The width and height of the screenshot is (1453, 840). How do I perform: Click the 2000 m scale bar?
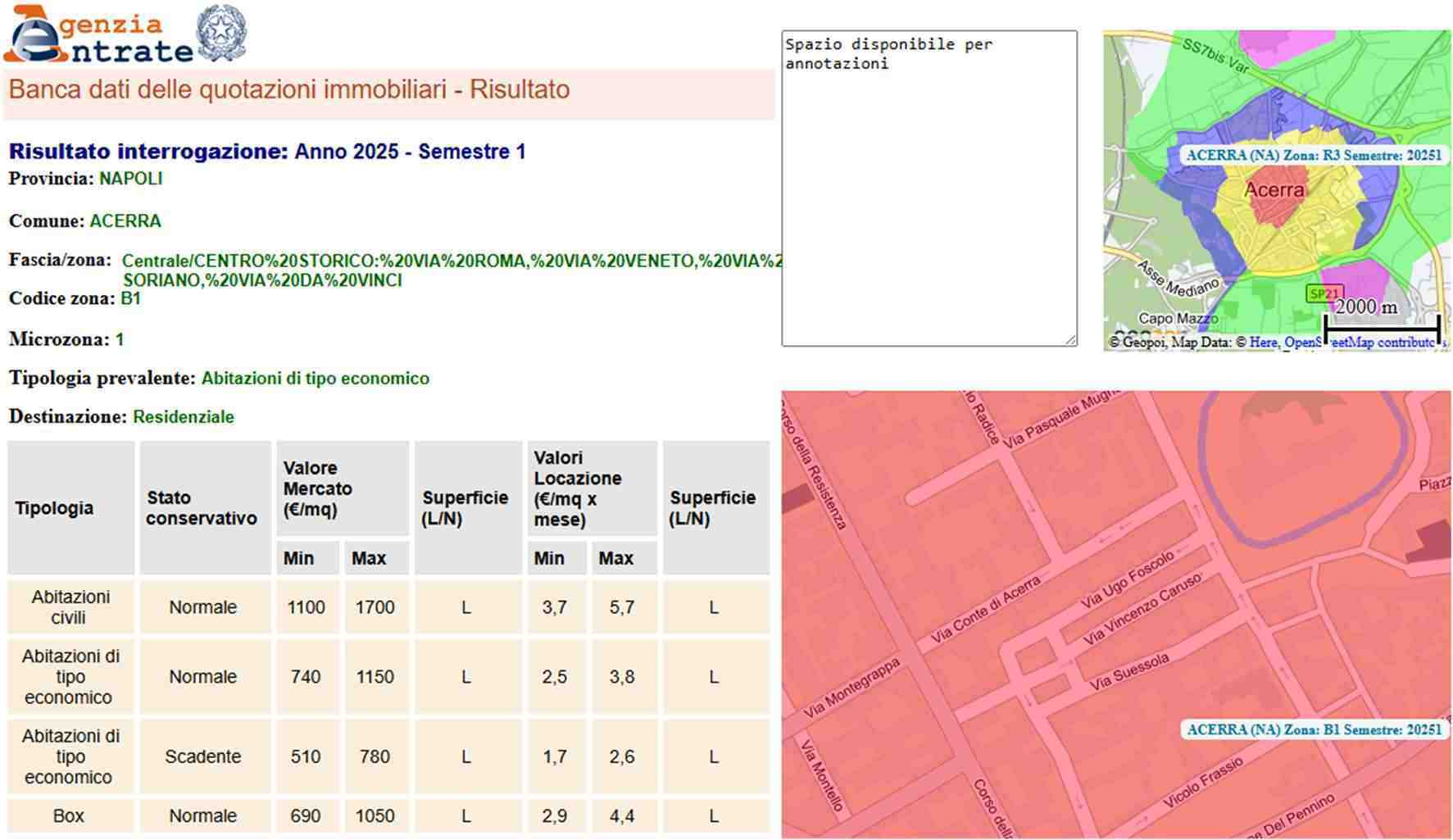pyautogui.click(x=1382, y=328)
